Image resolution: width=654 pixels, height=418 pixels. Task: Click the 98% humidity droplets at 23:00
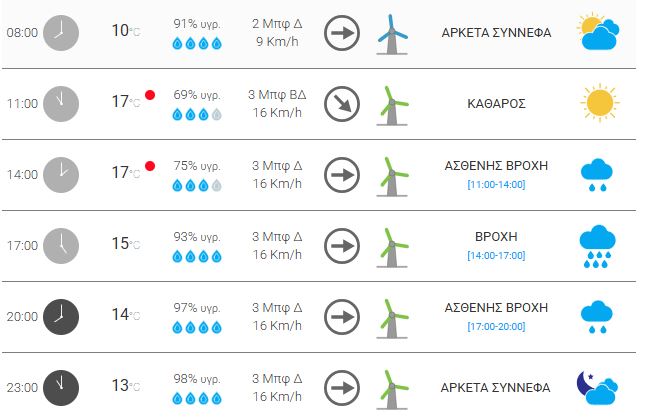196,397
